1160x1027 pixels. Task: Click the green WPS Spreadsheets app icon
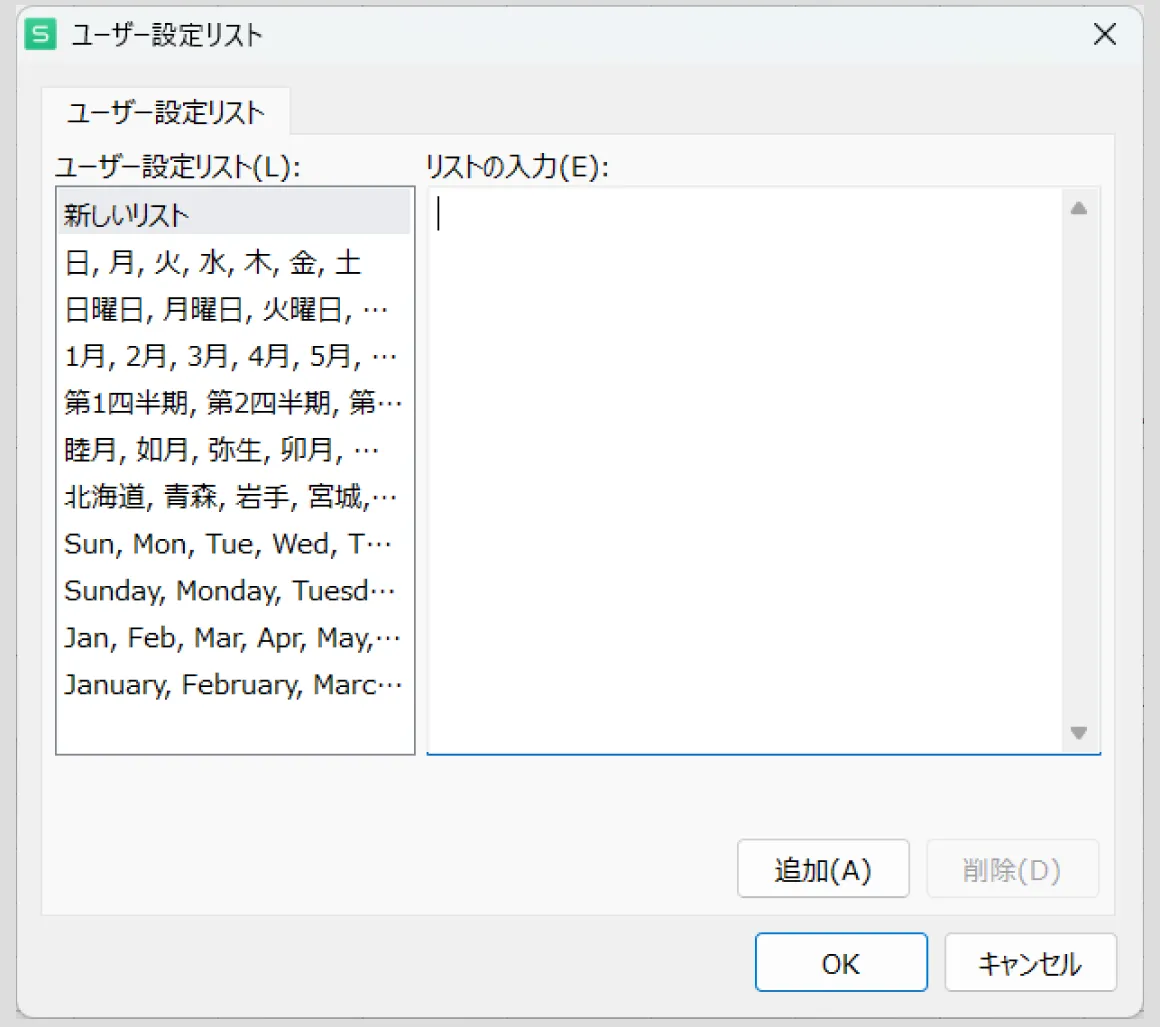[x=40, y=35]
